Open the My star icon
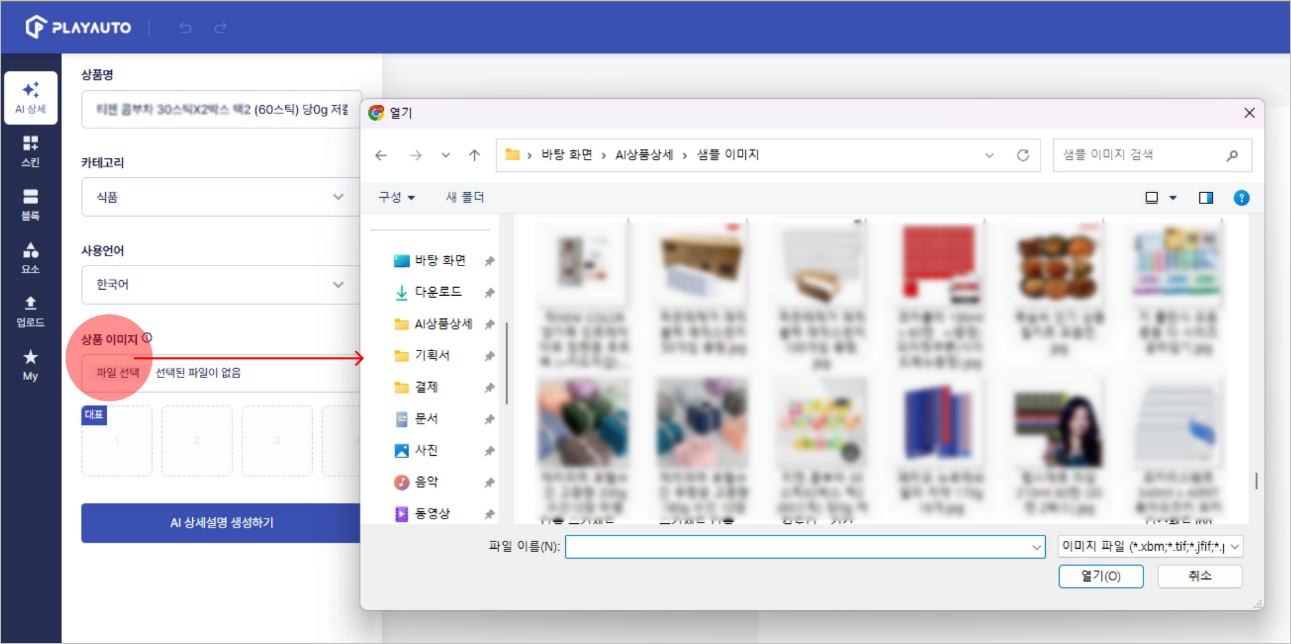1291x644 pixels. [30, 365]
